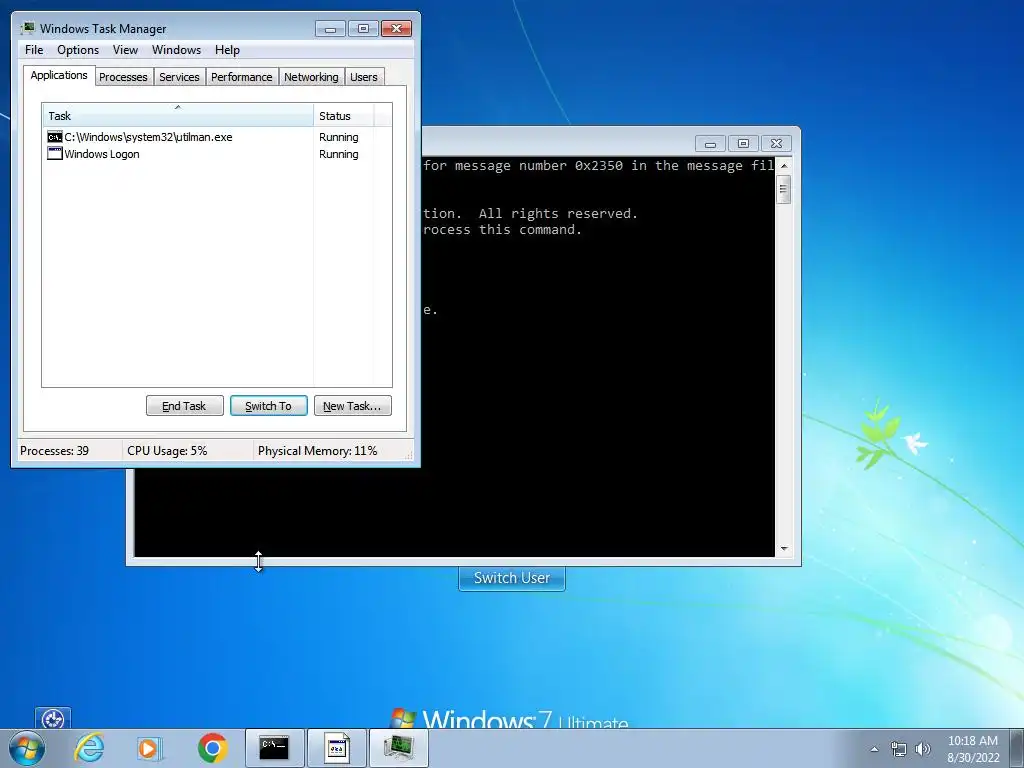Viewport: 1024px width, 768px height.
Task: Click the Show desktop strip at taskbar end
Action: (x=1016, y=748)
